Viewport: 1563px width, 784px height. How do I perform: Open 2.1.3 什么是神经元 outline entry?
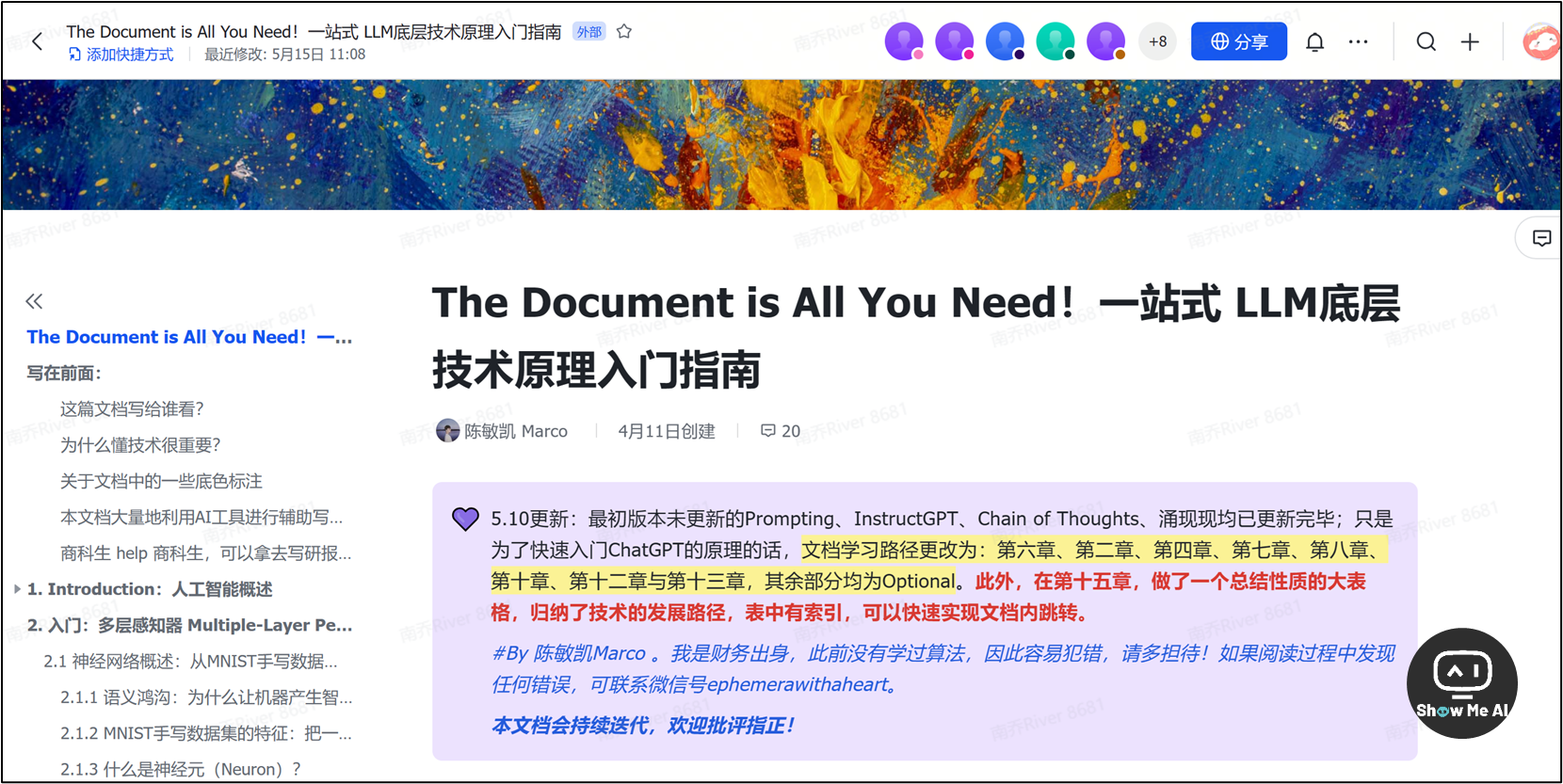(181, 769)
